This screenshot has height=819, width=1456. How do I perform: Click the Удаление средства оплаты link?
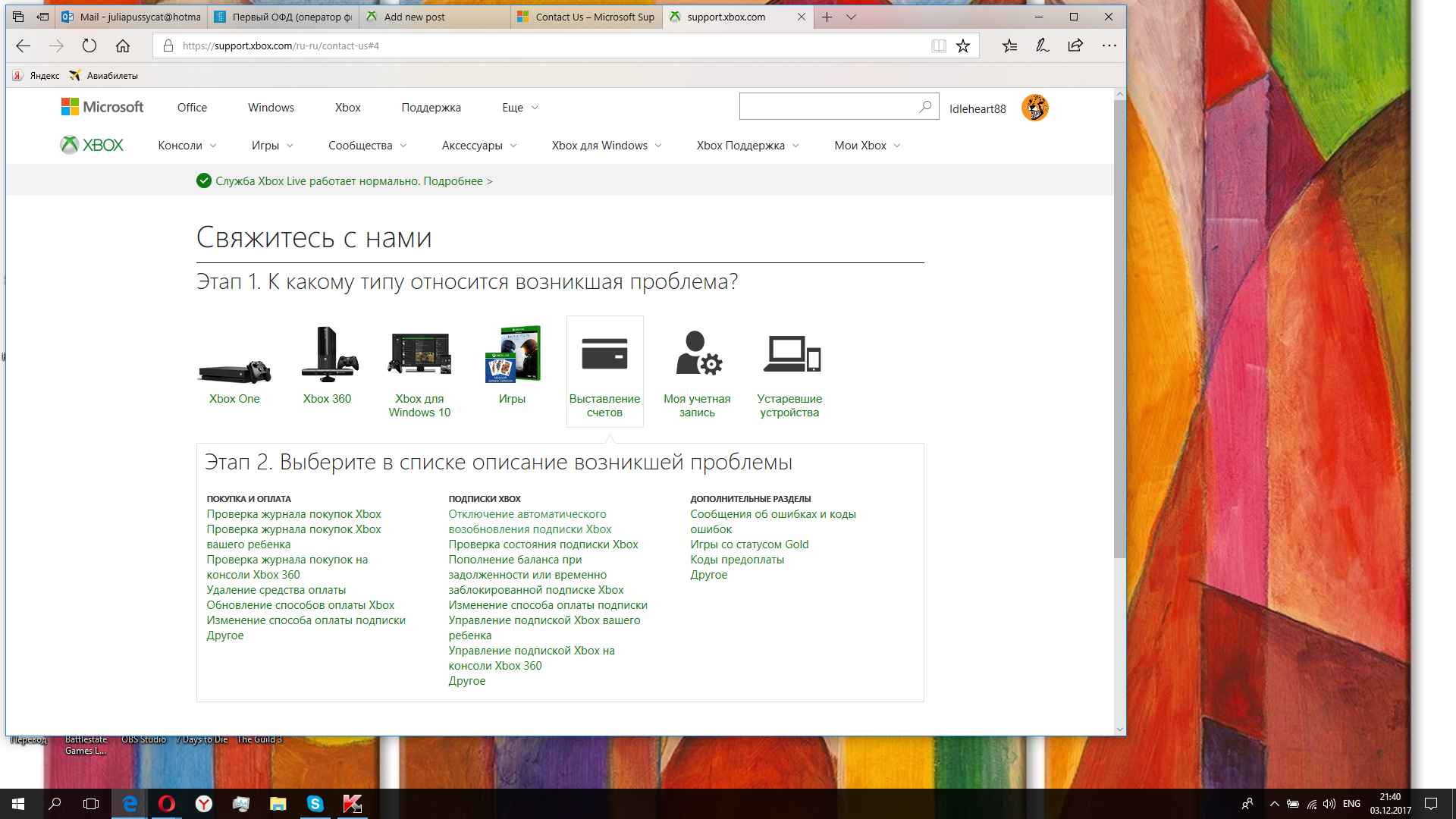click(x=276, y=590)
